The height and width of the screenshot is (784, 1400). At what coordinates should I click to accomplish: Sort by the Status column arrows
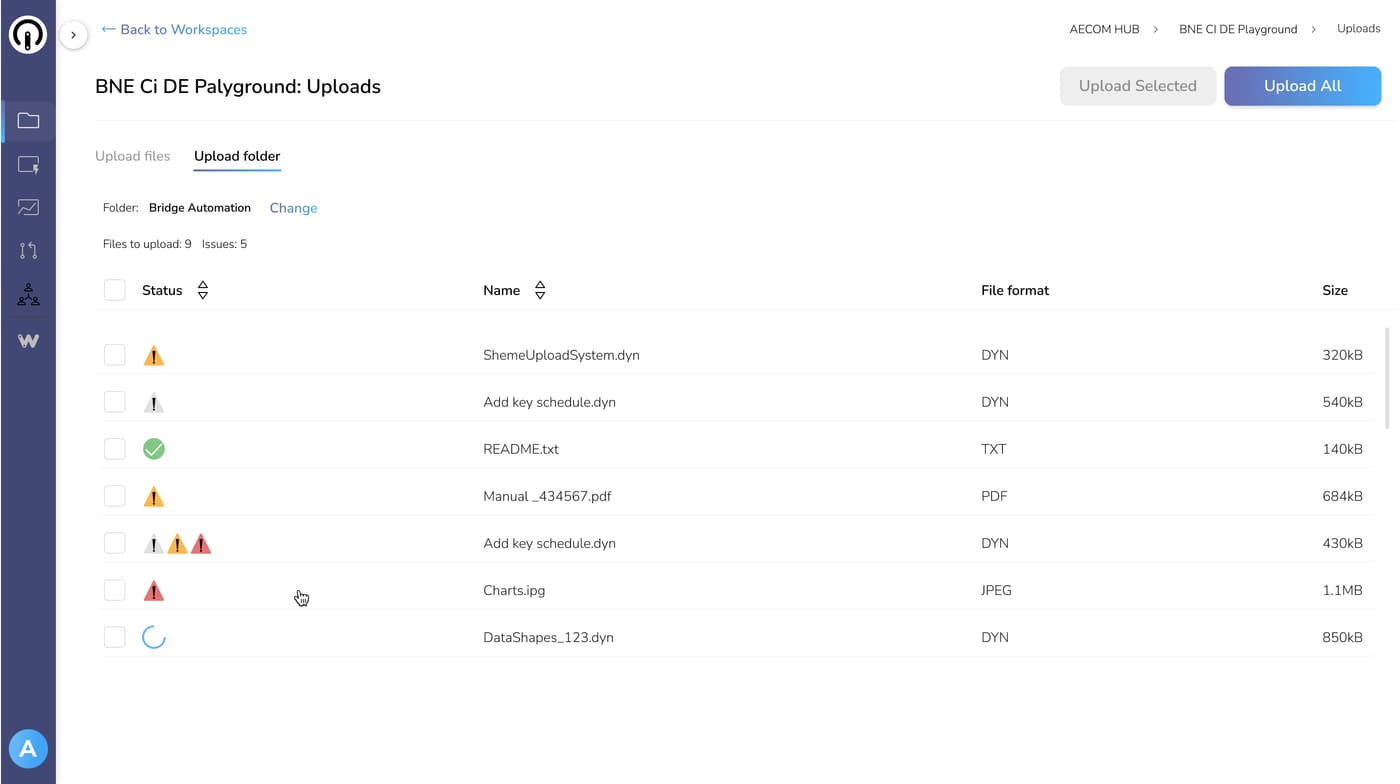[203, 290]
